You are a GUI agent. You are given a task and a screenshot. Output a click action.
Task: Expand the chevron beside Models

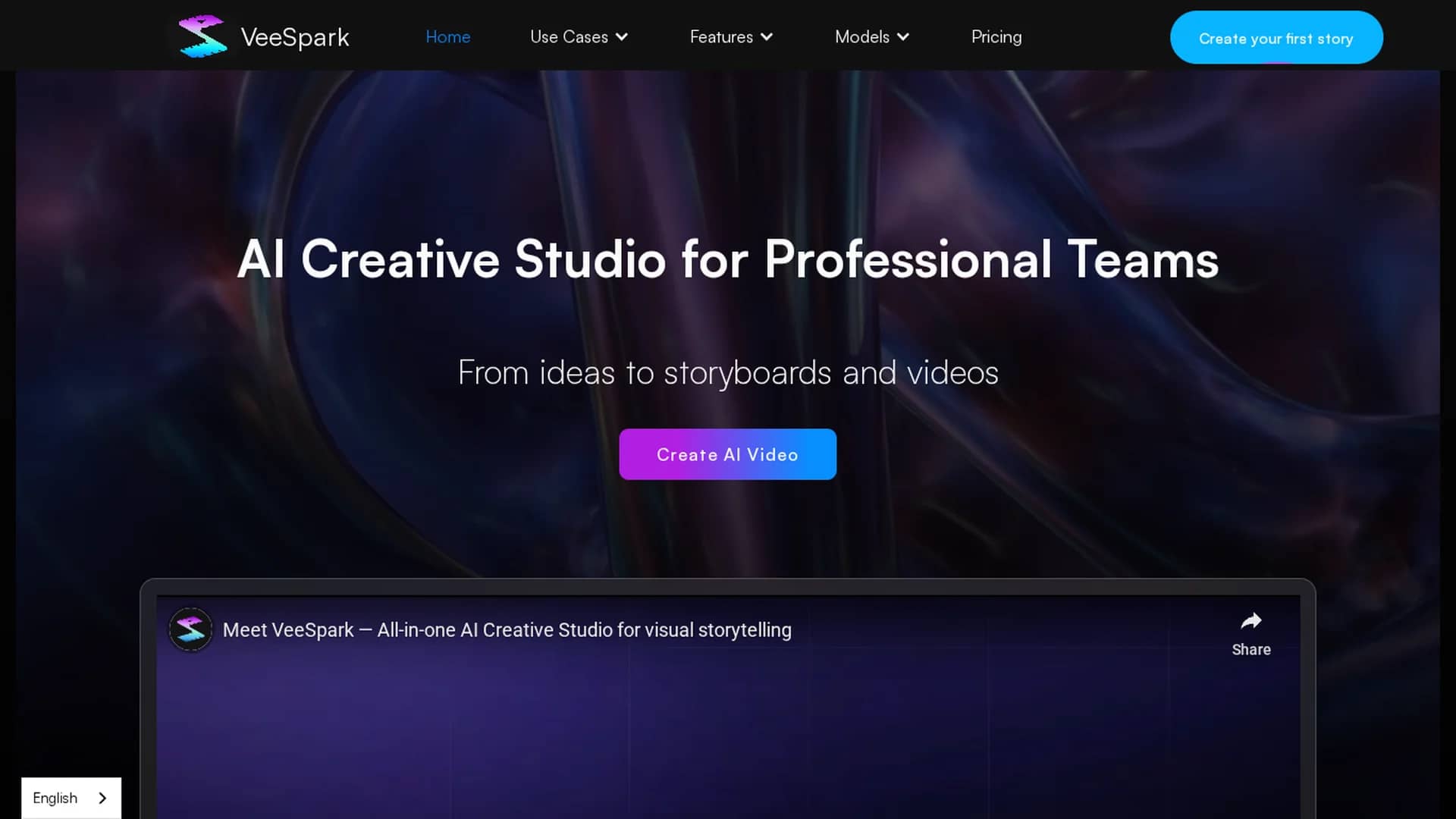[x=903, y=36]
